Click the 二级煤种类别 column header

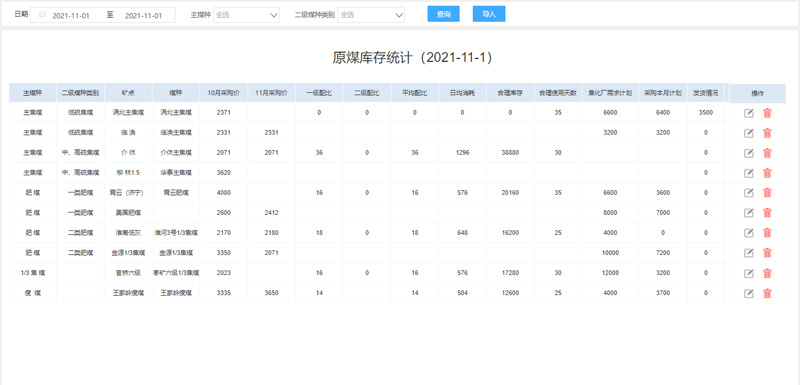pyautogui.click(x=81, y=93)
